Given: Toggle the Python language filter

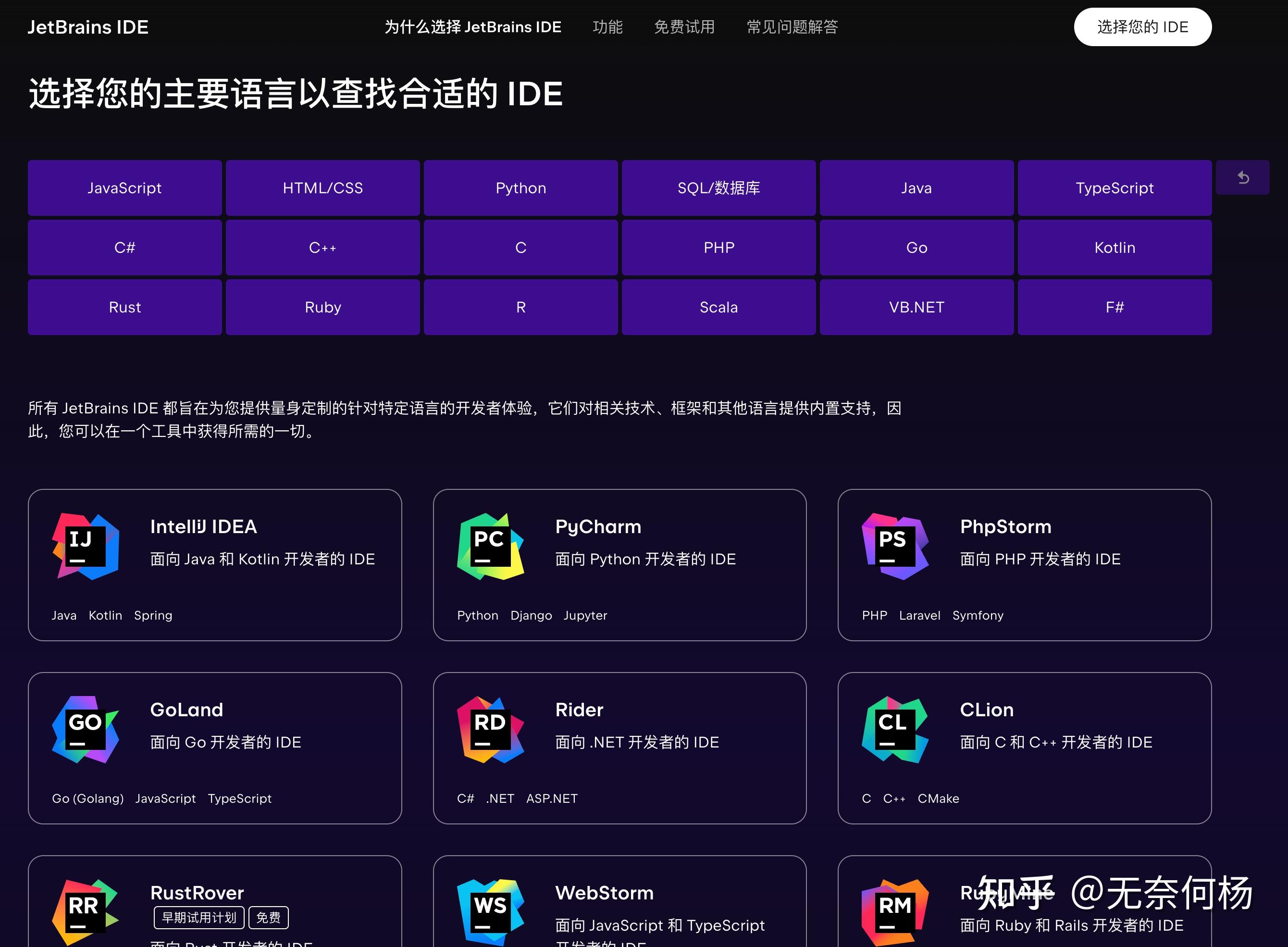Looking at the screenshot, I should 520,187.
